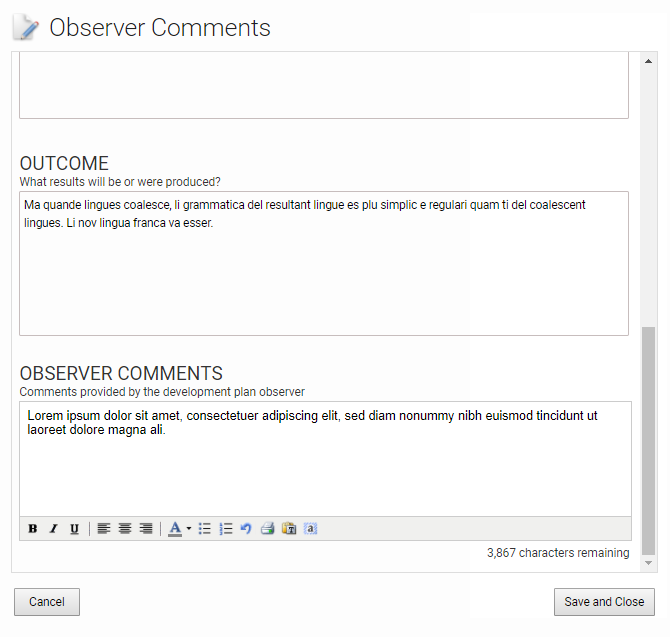Print the observer comments content
Screen dimensions: 670x637
[267, 528]
